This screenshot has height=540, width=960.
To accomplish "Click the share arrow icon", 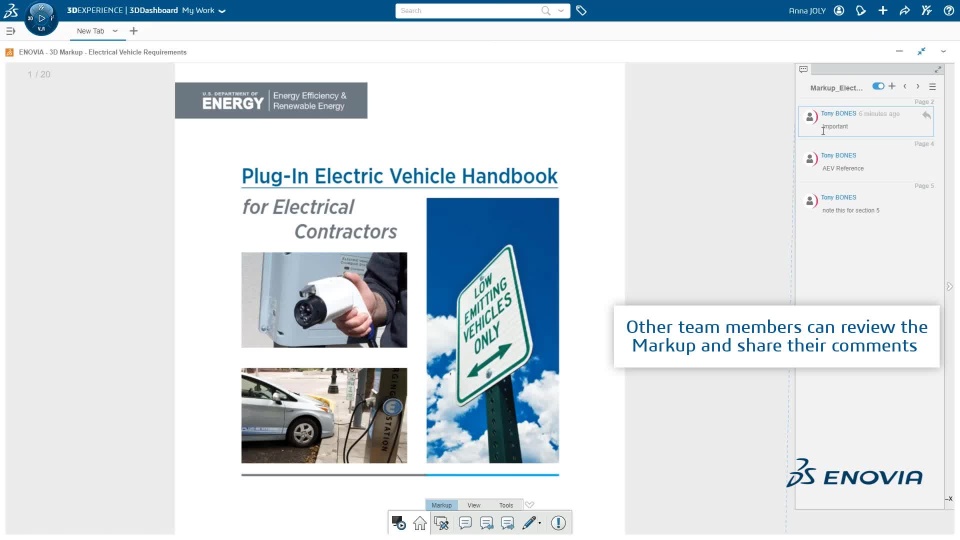I will [x=904, y=10].
